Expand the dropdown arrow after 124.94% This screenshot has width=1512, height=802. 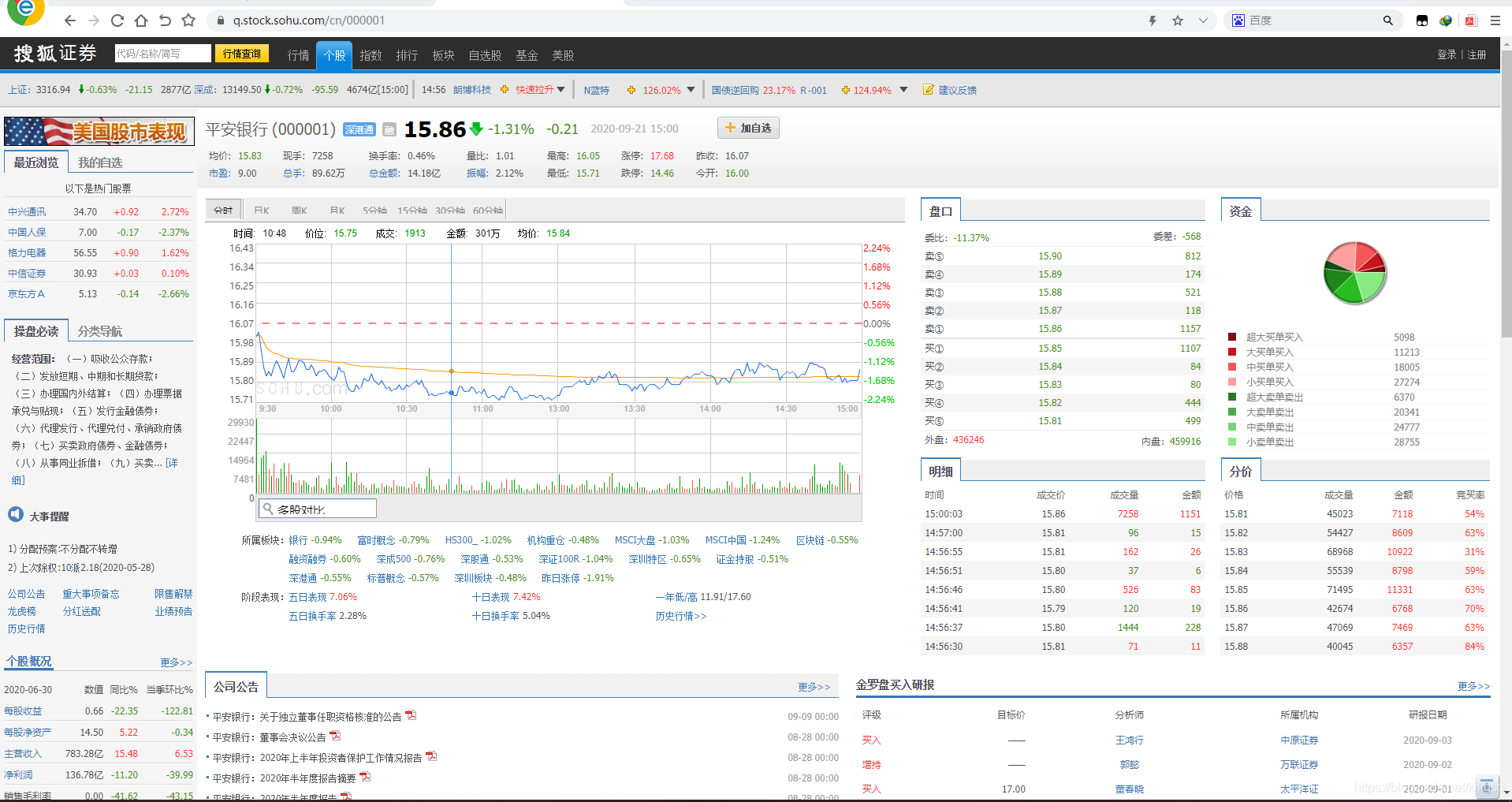(x=903, y=90)
